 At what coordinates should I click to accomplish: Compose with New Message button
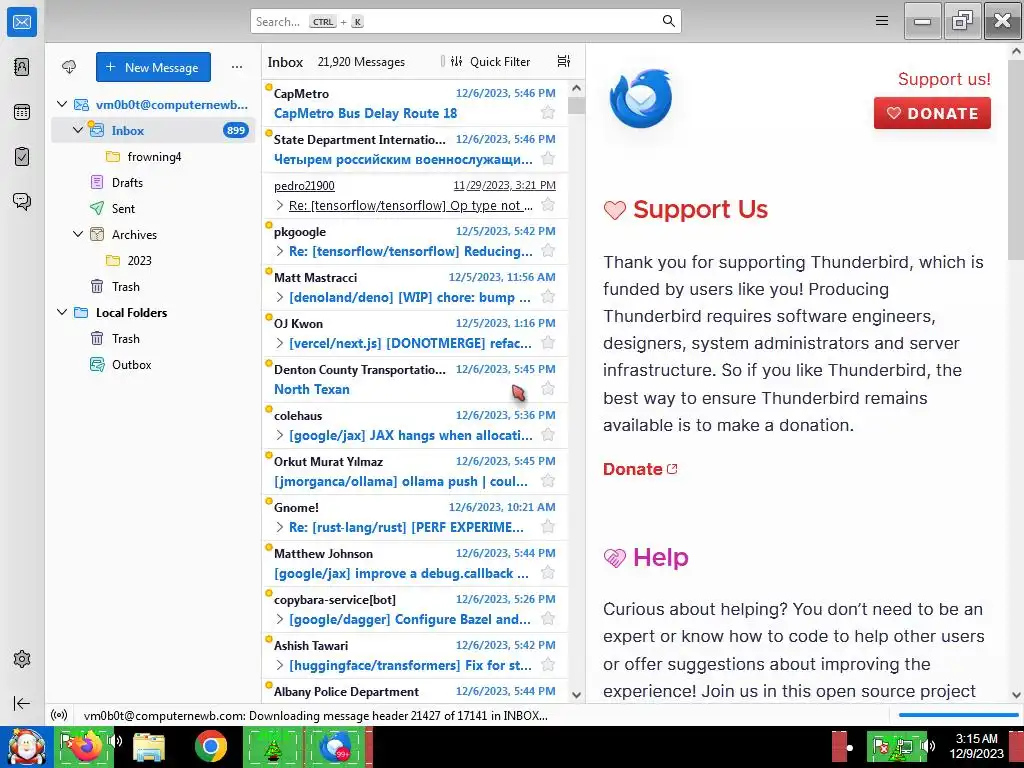[x=153, y=67]
